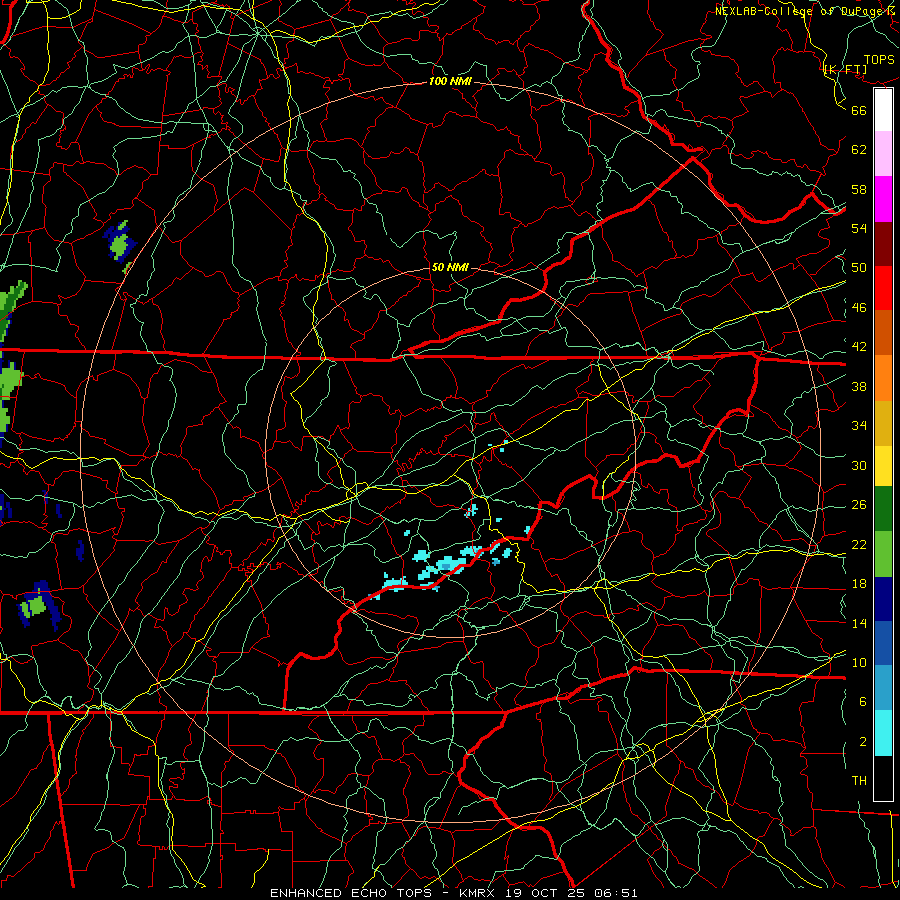Viewport: 900px width, 900px height.
Task: Click the legend value 58
Action: click(x=859, y=189)
